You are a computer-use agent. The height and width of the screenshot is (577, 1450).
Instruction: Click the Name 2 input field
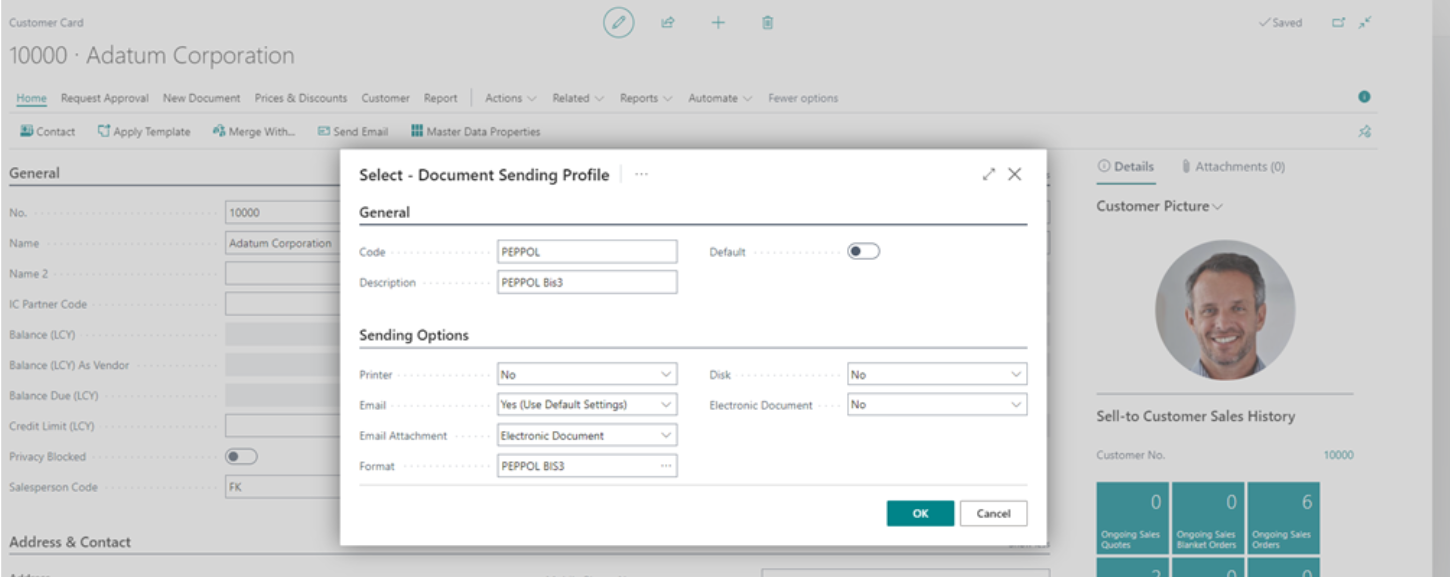(x=283, y=274)
